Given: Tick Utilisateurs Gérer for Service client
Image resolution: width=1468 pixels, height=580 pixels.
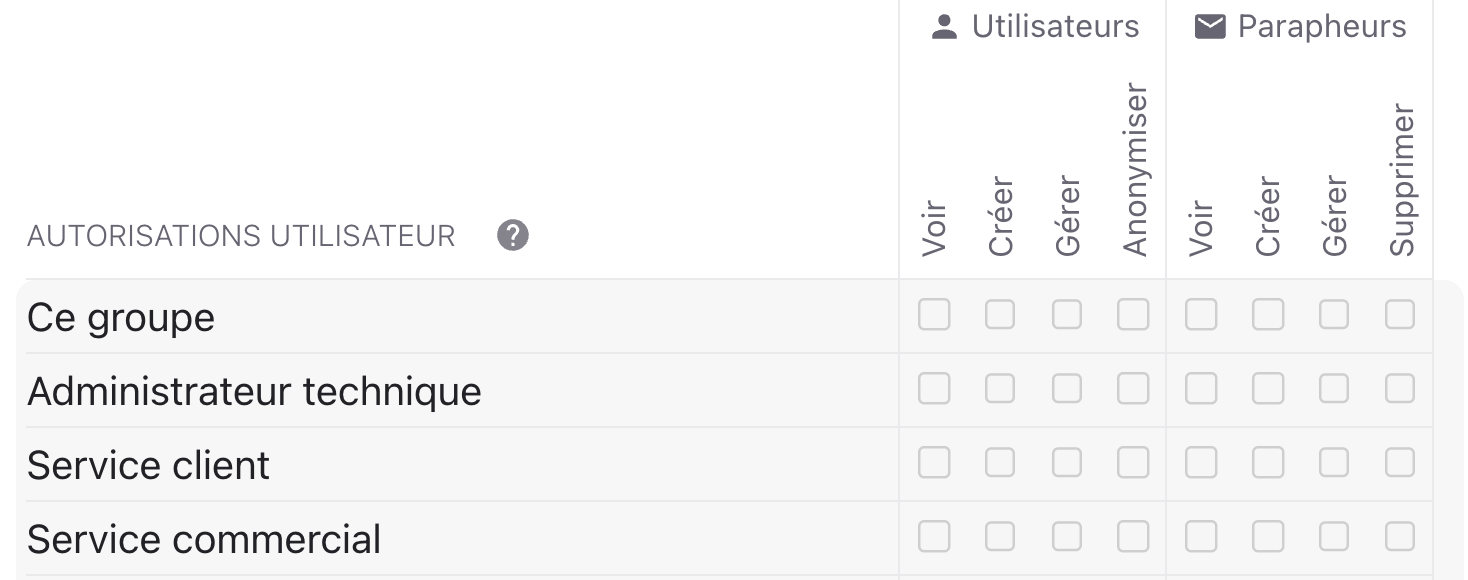Looking at the screenshot, I should coord(1067,463).
